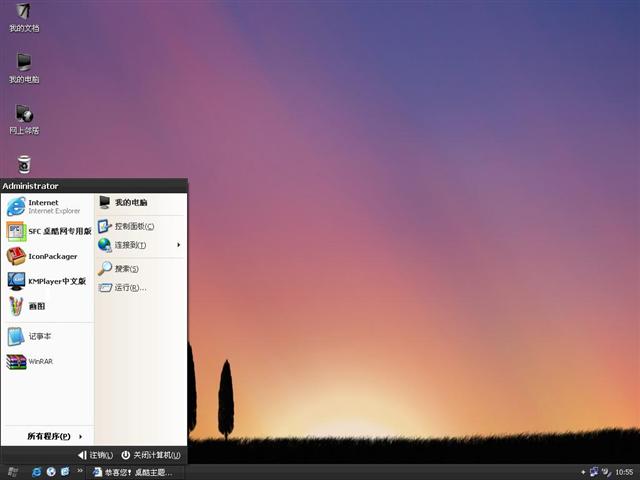Open the 我的文档 desktop icon
The width and height of the screenshot is (640, 480).
(x=24, y=18)
